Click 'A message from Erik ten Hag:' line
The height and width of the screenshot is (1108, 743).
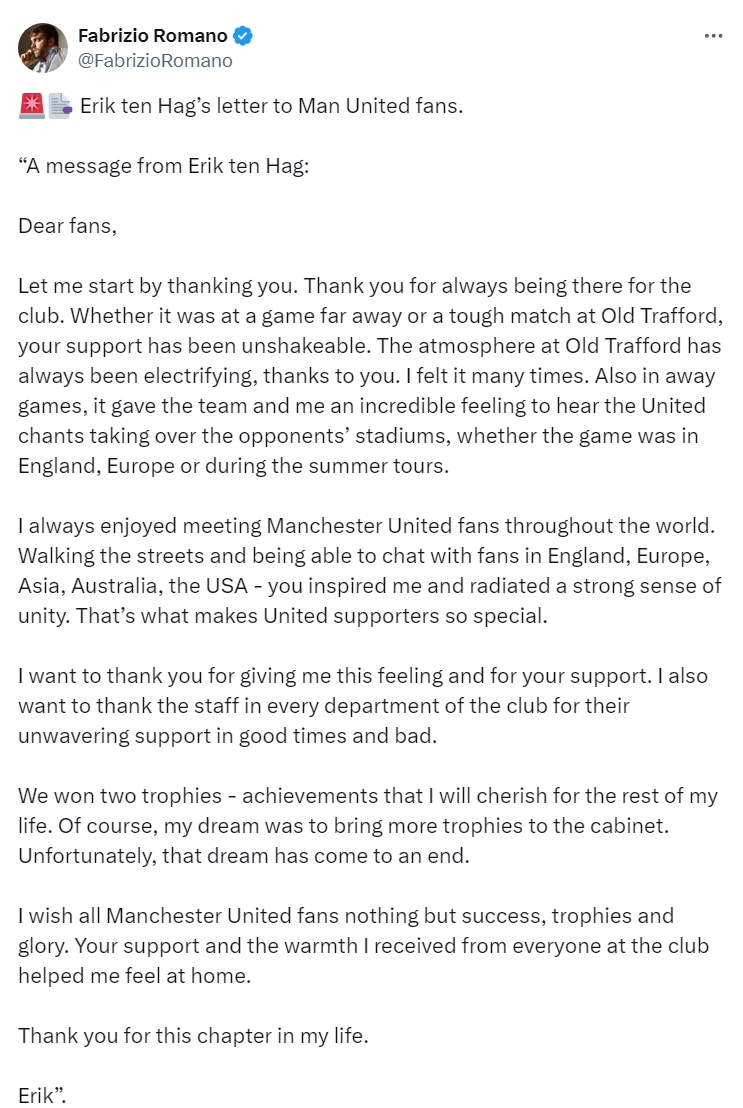pyautogui.click(x=164, y=166)
